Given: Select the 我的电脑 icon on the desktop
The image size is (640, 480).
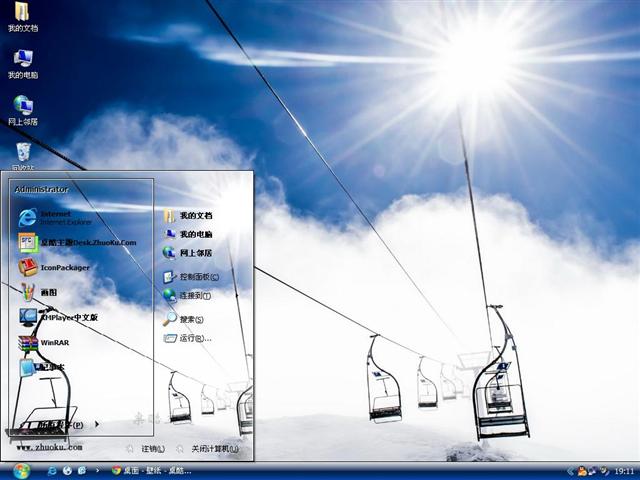Looking at the screenshot, I should [23, 64].
